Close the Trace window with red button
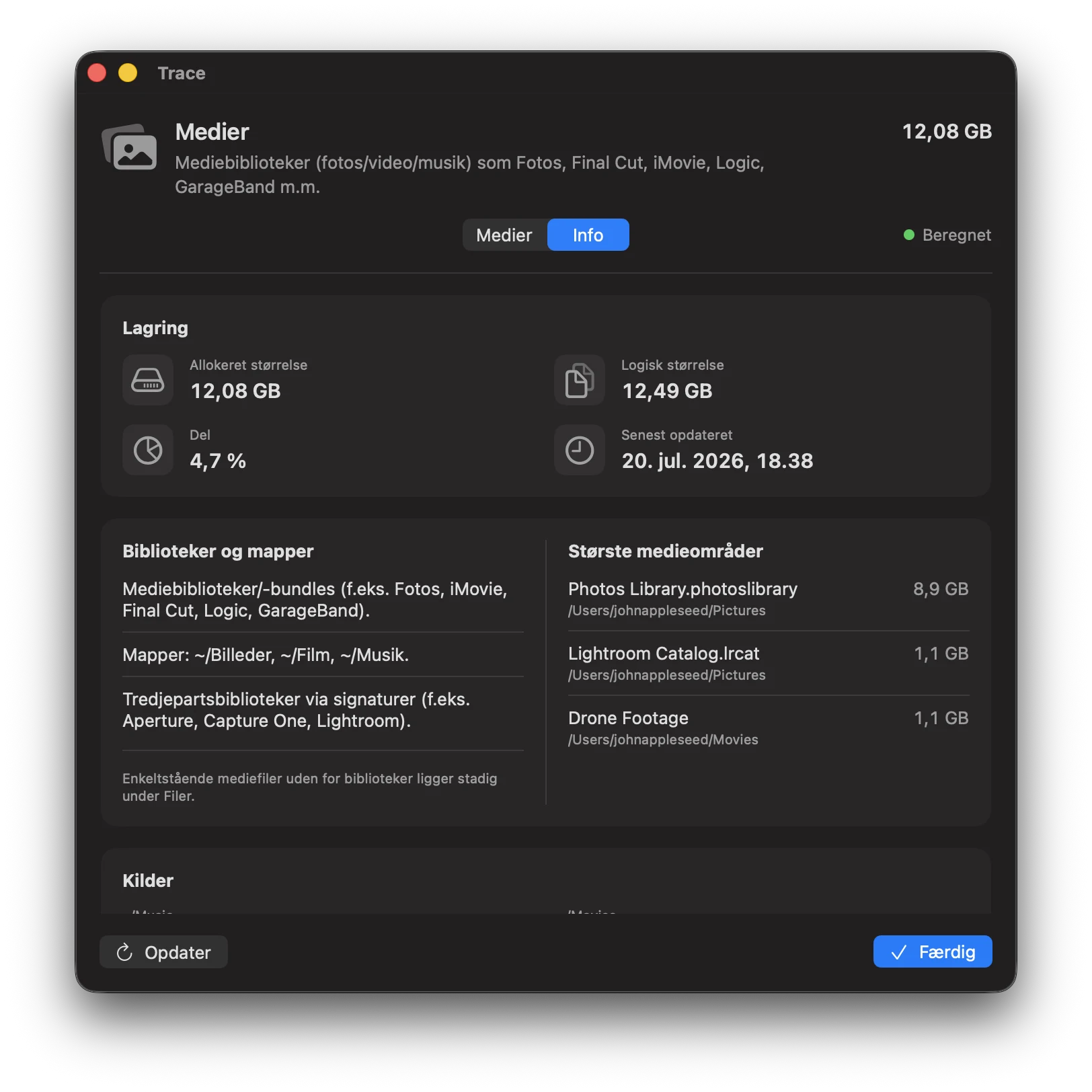Image resolution: width=1092 pixels, height=1092 pixels. click(97, 73)
